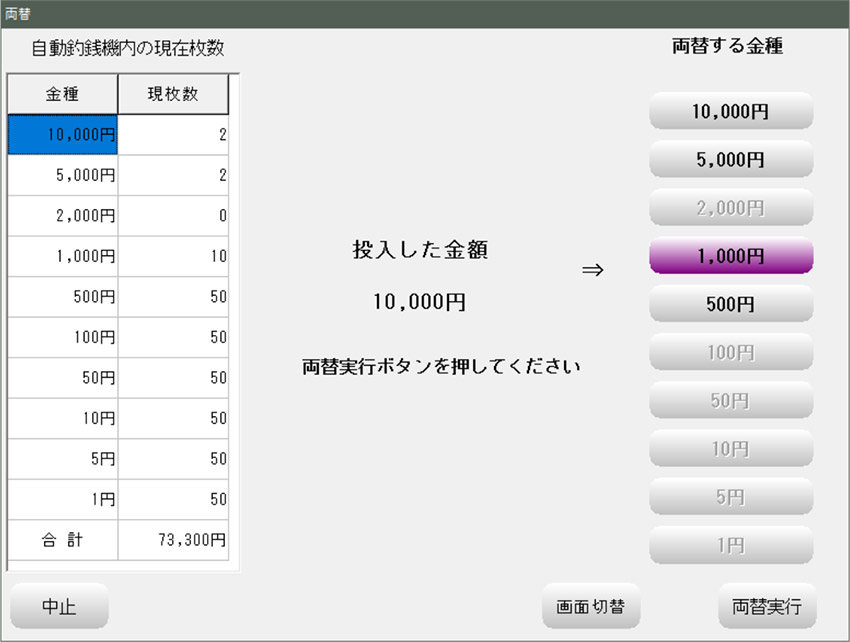This screenshot has width=850, height=642.
Task: Select the 10,000円 exchange denomination button
Action: coord(731,112)
